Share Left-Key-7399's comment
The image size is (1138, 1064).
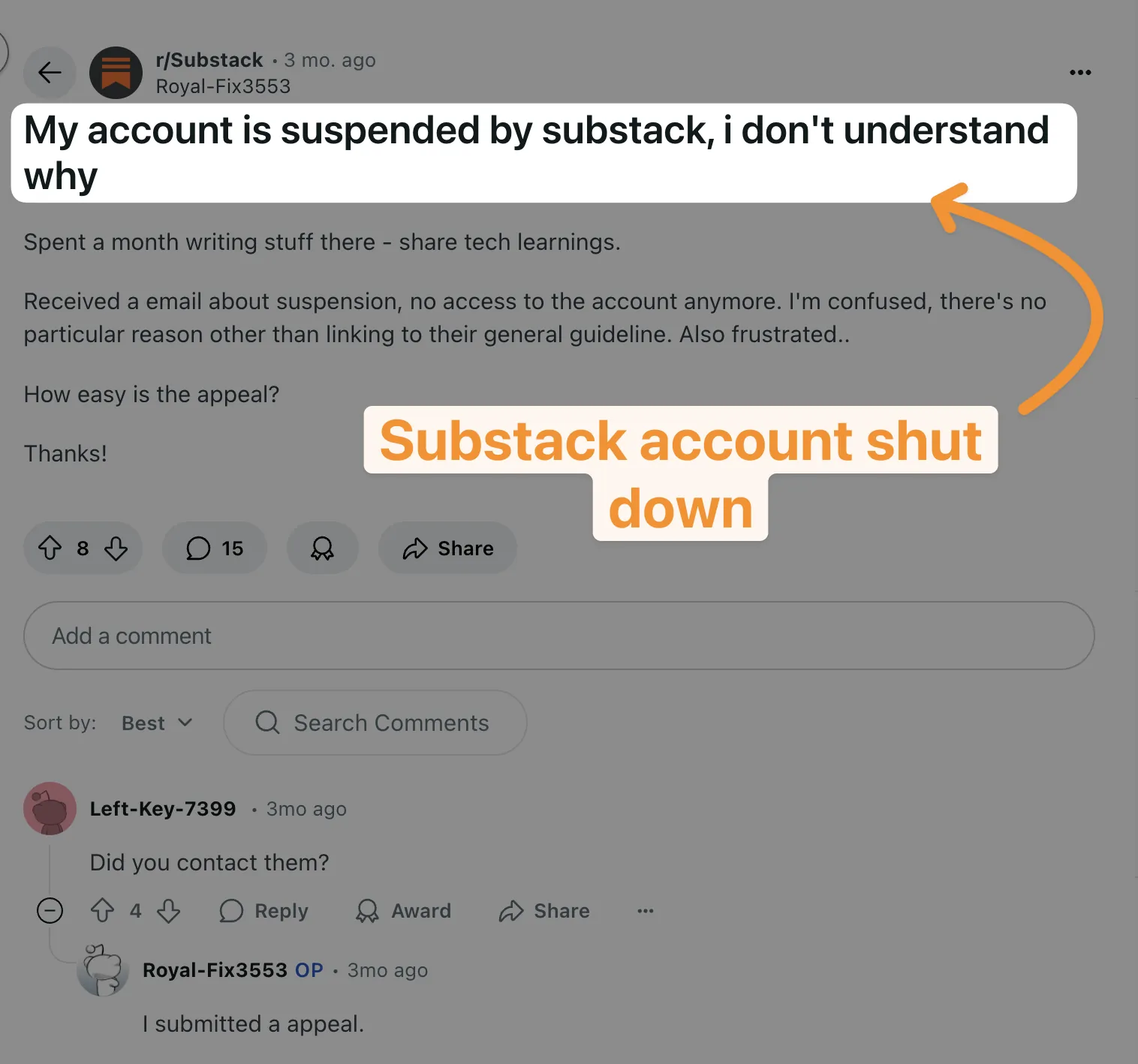tap(545, 911)
